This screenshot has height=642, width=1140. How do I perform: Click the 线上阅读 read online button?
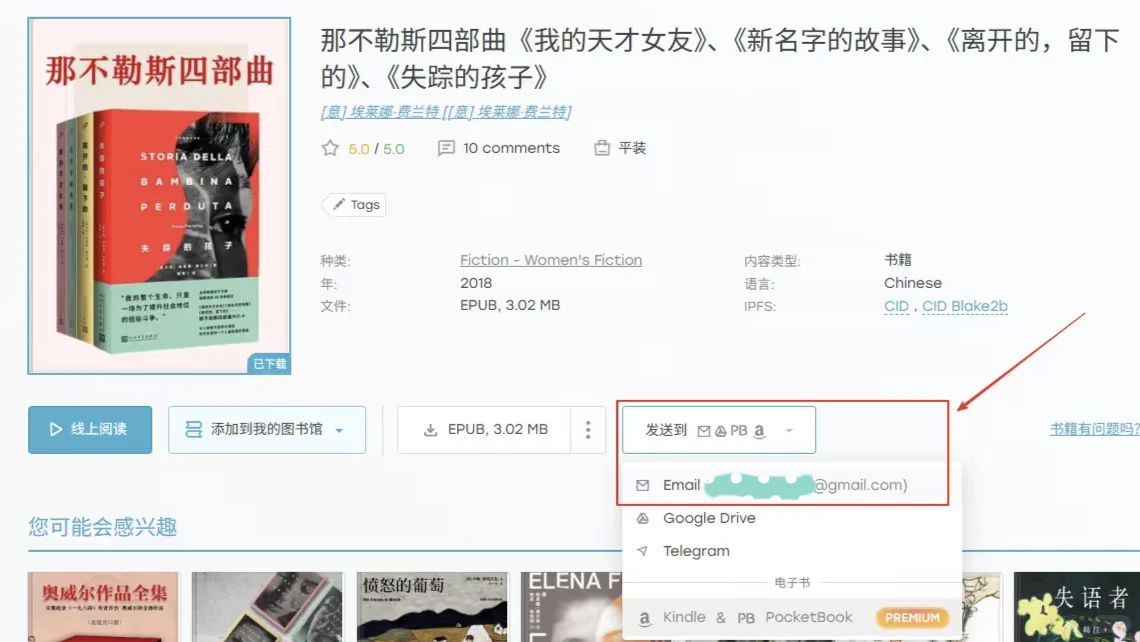(x=90, y=430)
